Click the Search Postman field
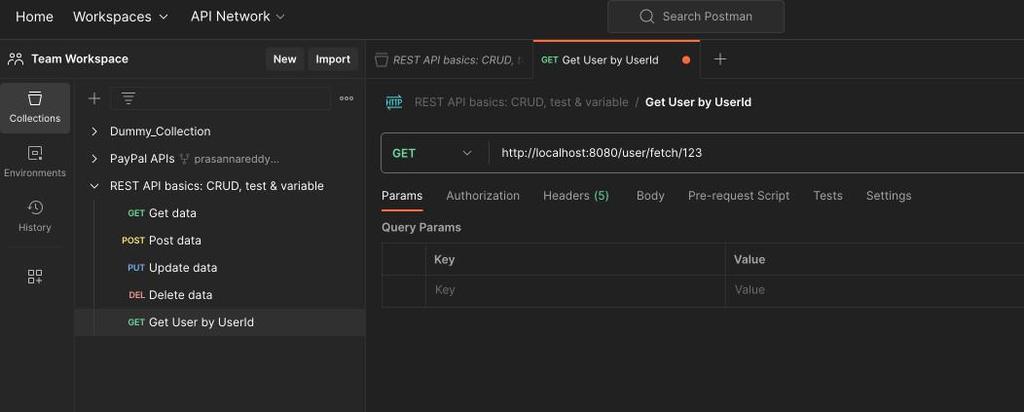 696,16
